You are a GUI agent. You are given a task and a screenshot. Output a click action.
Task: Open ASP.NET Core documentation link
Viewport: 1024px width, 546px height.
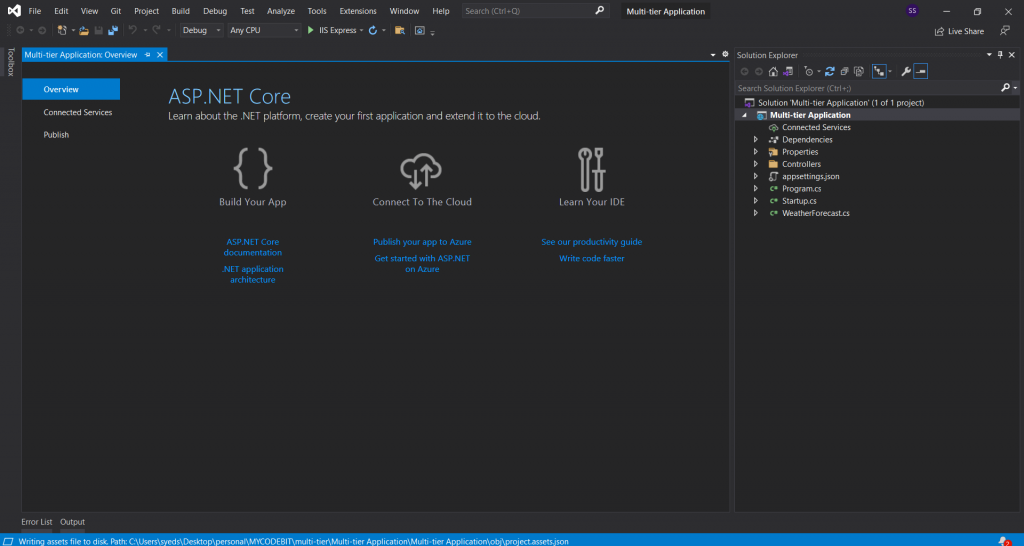(x=253, y=247)
